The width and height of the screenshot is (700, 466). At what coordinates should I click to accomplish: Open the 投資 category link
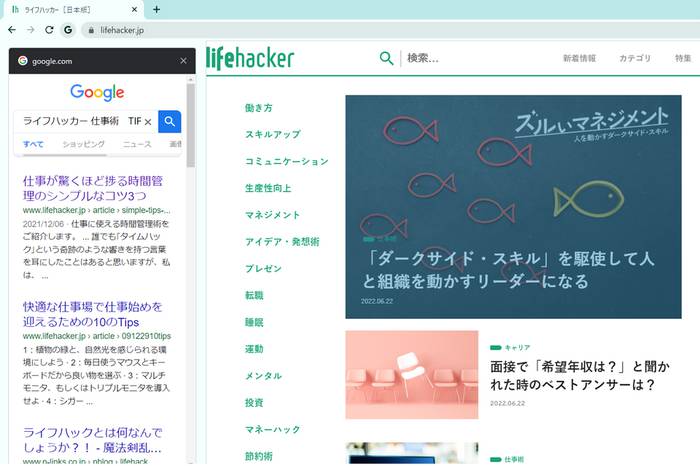(x=254, y=403)
